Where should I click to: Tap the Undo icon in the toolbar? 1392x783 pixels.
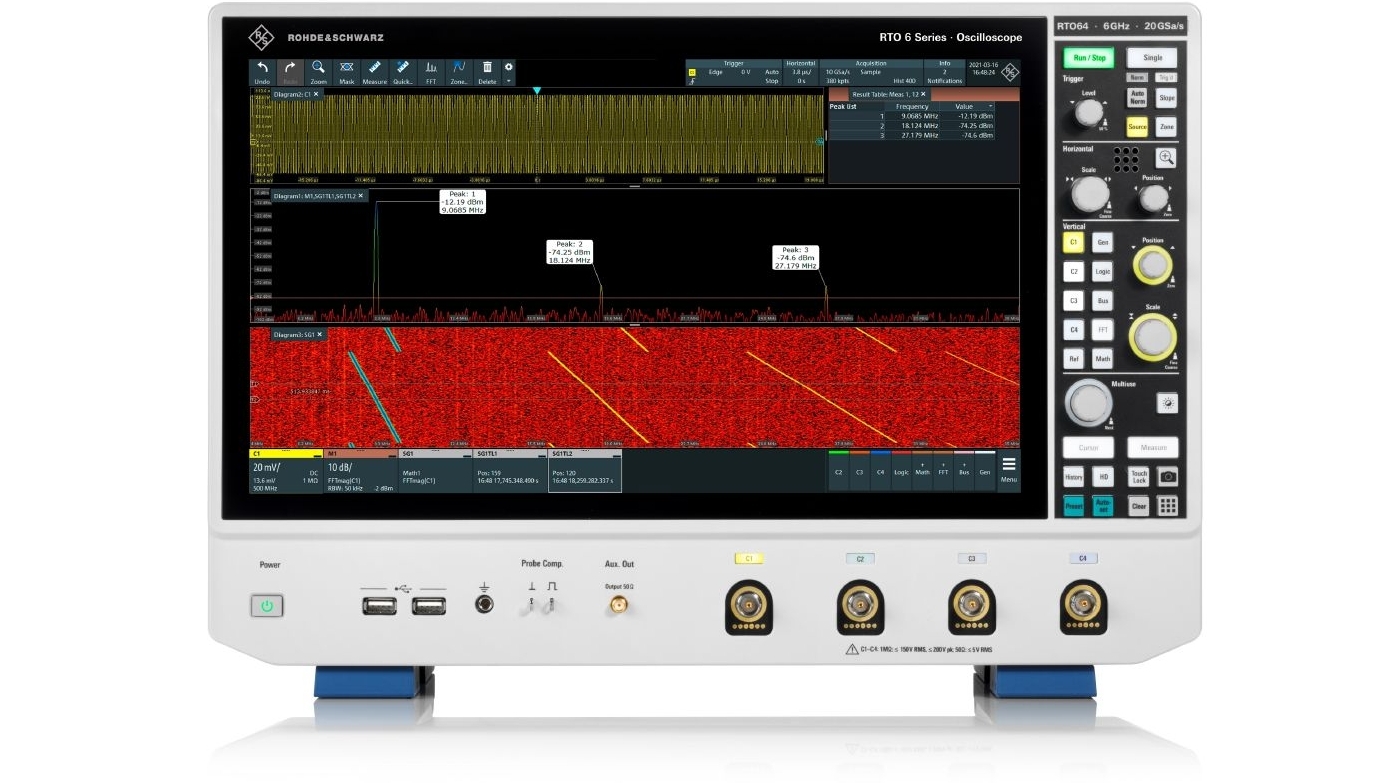click(x=262, y=72)
